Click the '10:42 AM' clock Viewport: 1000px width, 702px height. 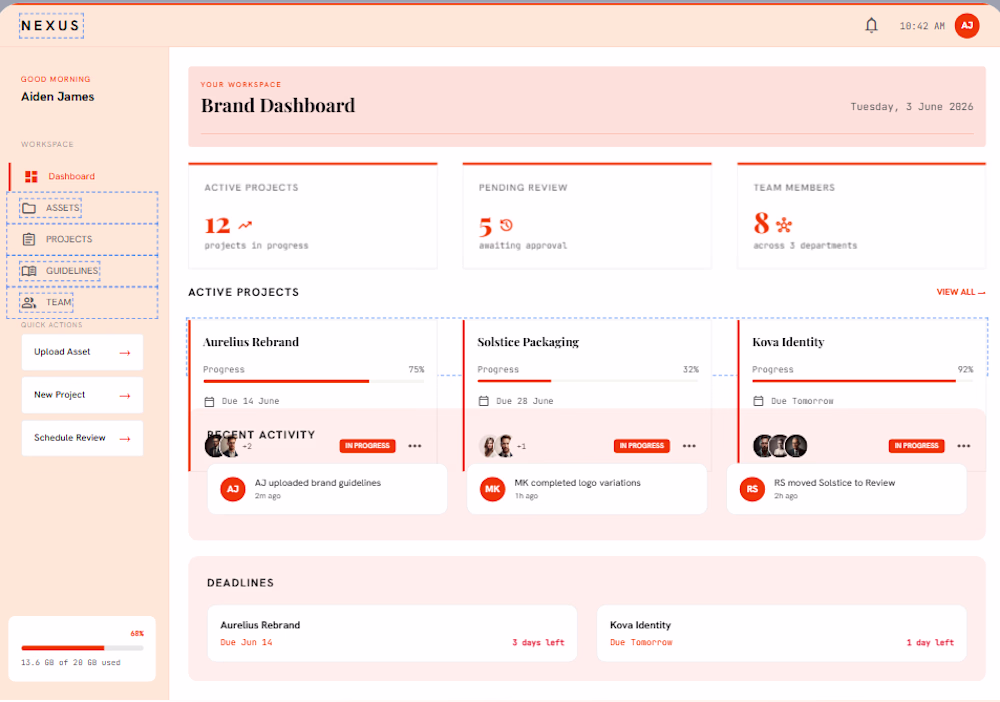922,26
